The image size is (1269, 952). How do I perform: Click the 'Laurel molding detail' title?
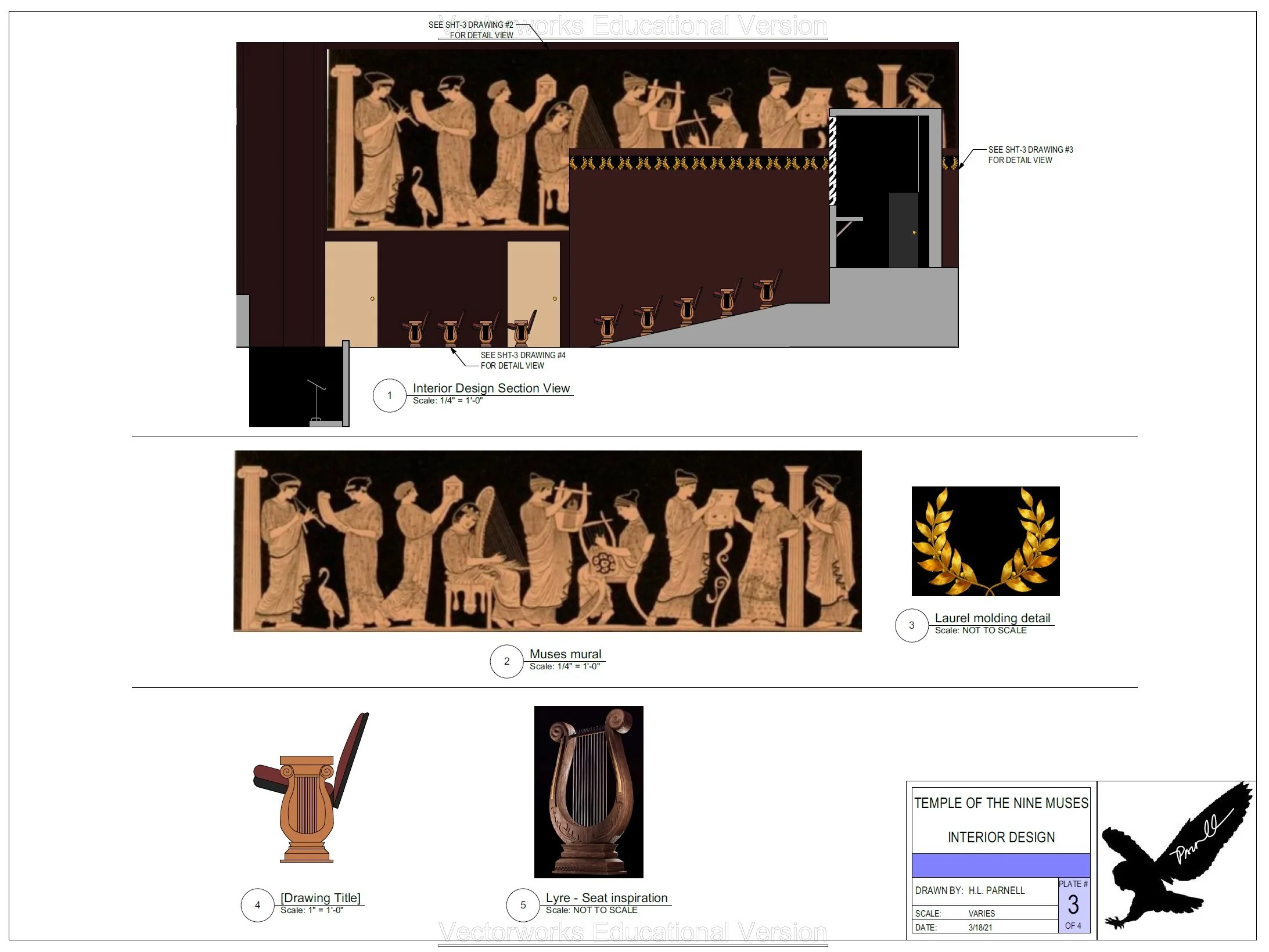(992, 618)
